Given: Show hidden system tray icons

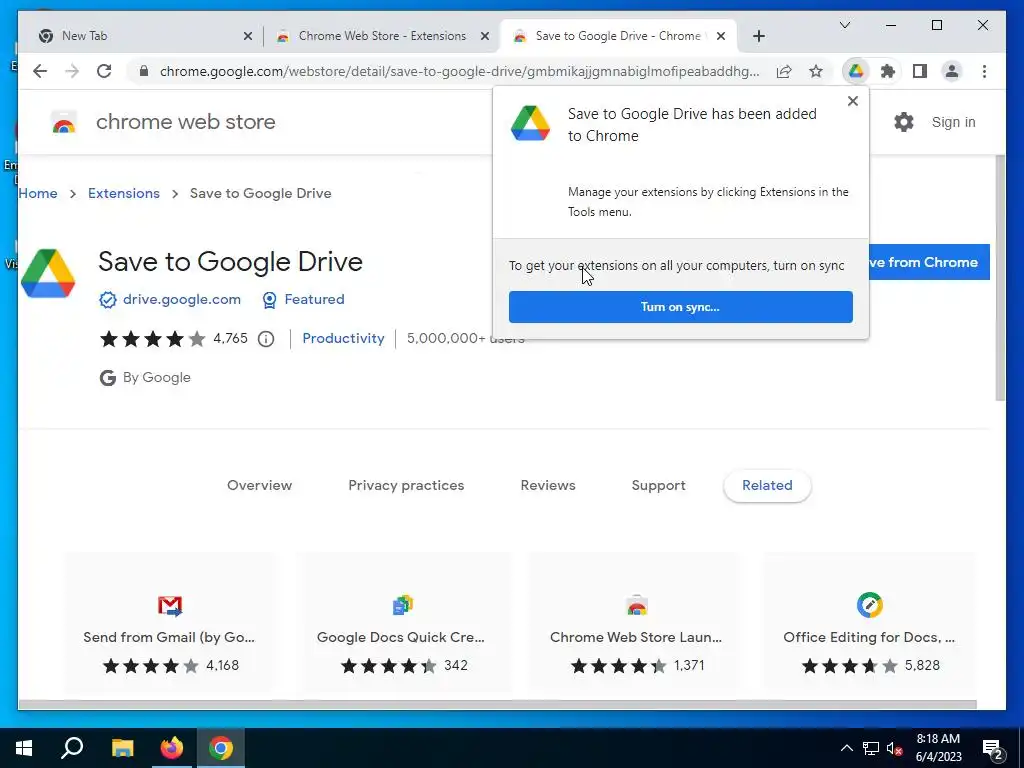Looking at the screenshot, I should tap(846, 748).
